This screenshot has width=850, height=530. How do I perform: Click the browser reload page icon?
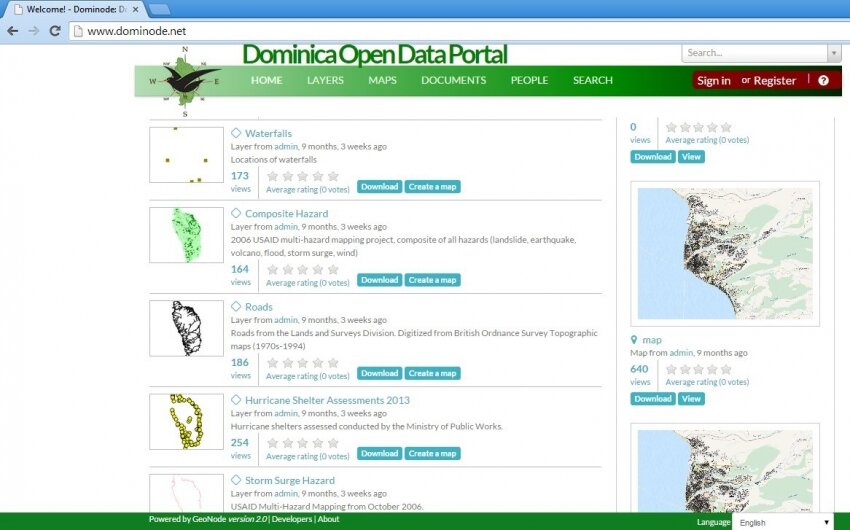(55, 31)
